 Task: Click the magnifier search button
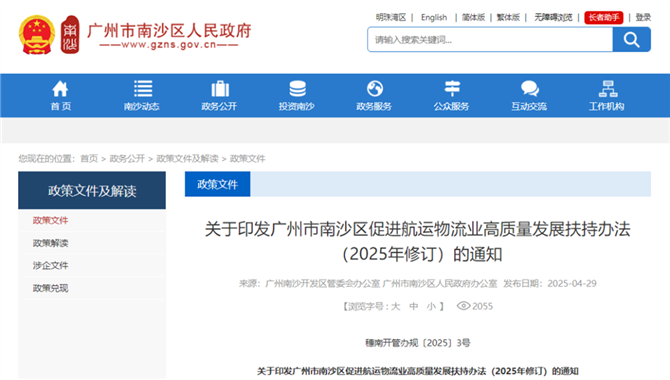coord(632,40)
